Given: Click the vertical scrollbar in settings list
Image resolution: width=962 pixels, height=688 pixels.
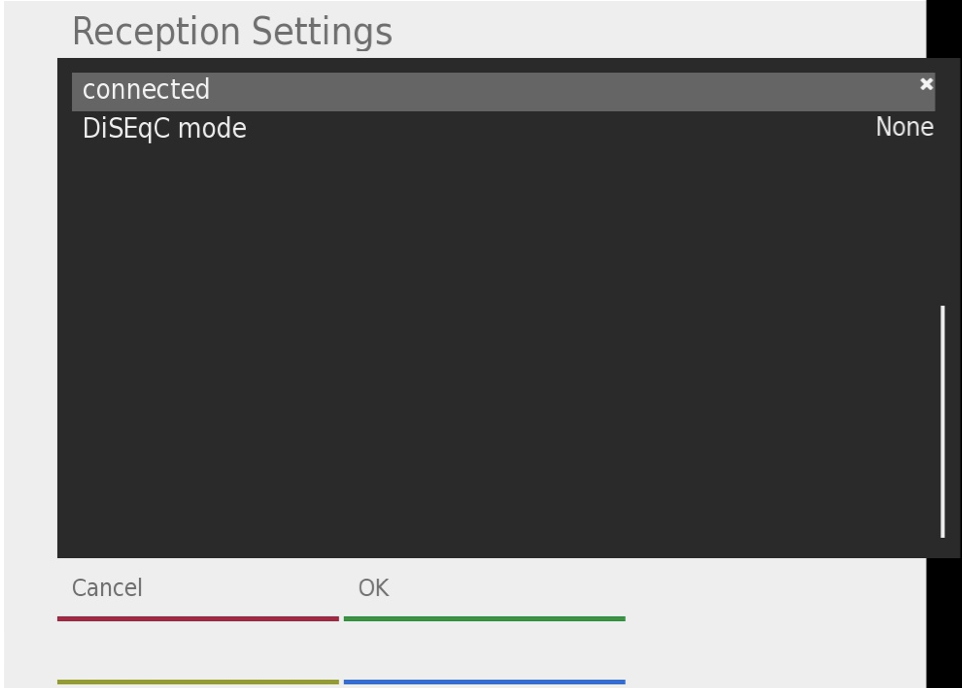Looking at the screenshot, I should point(942,421).
